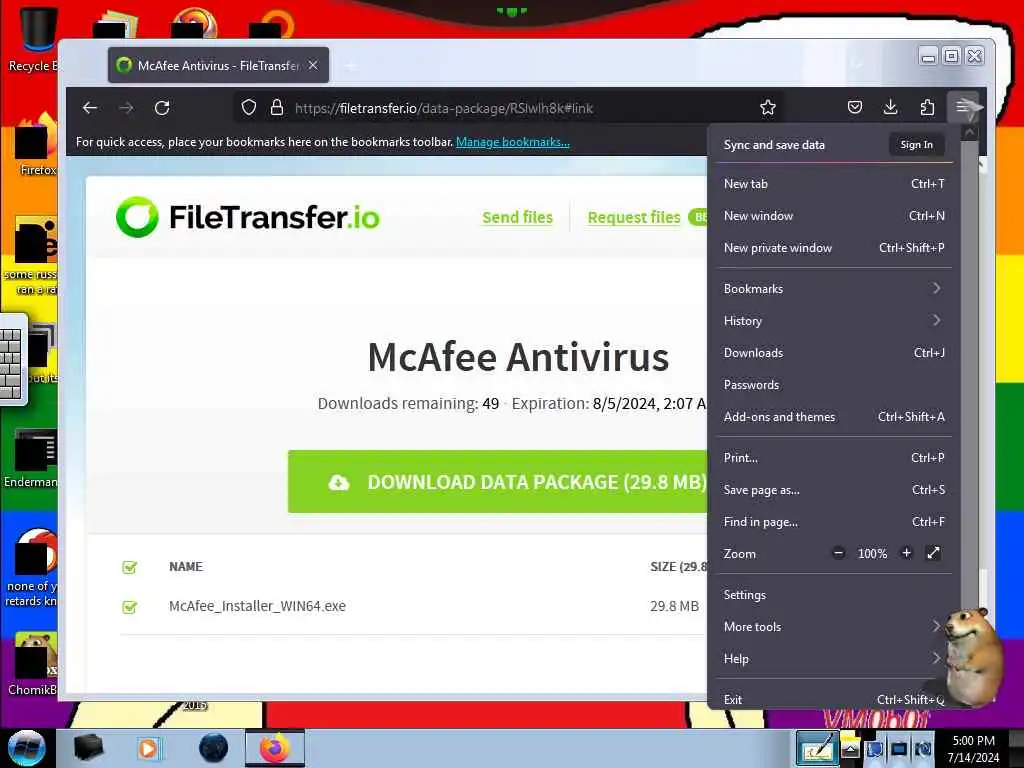Open the Extensions puzzle icon
This screenshot has height=768, width=1024.
pyautogui.click(x=927, y=108)
